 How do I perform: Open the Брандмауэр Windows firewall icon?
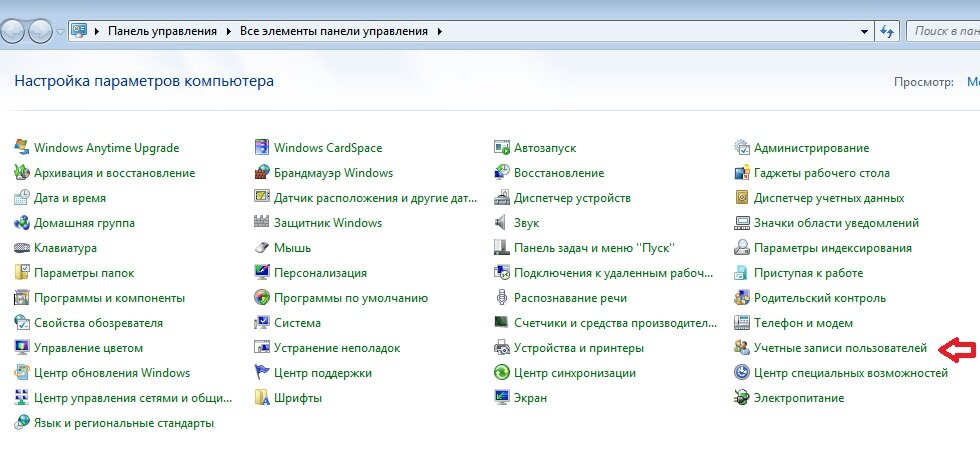[262, 172]
